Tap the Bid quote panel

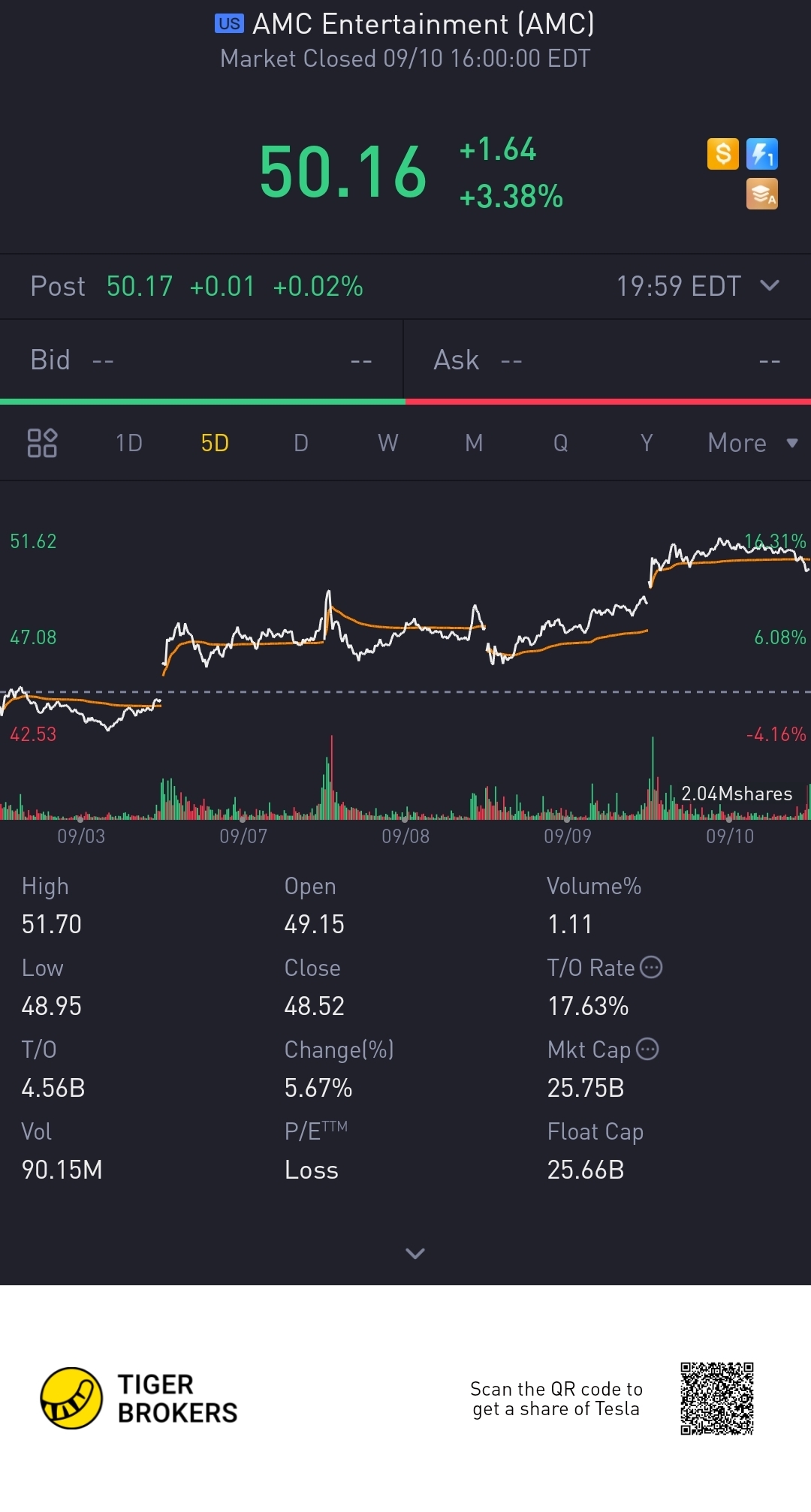201,360
